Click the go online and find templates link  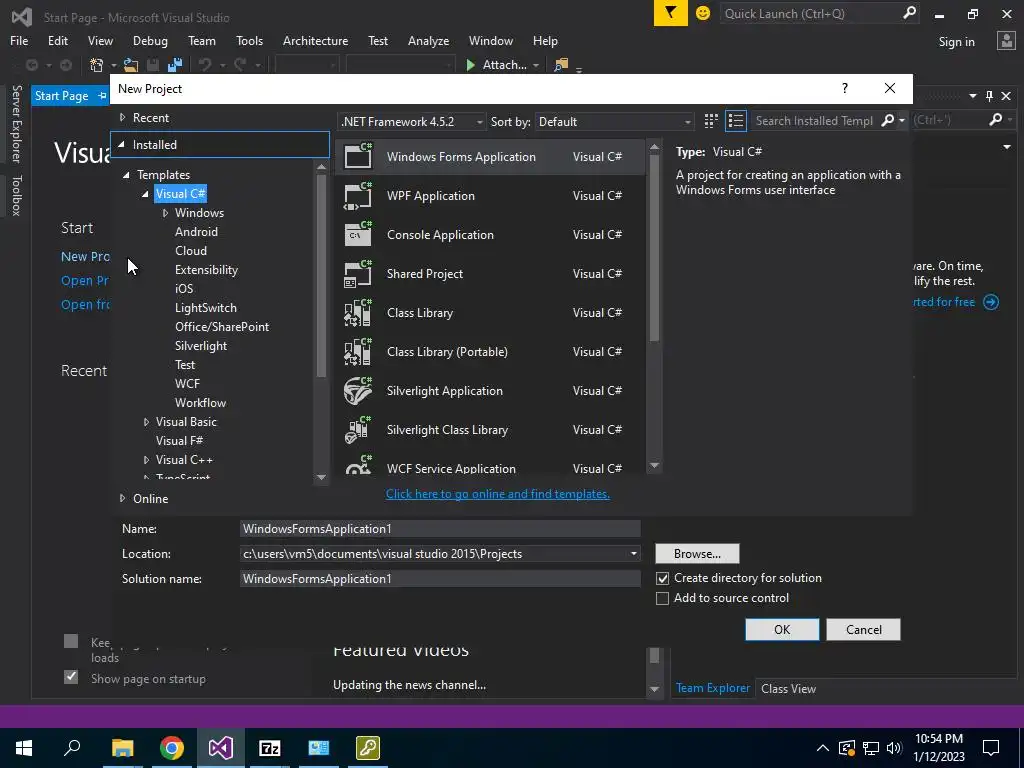(x=498, y=494)
